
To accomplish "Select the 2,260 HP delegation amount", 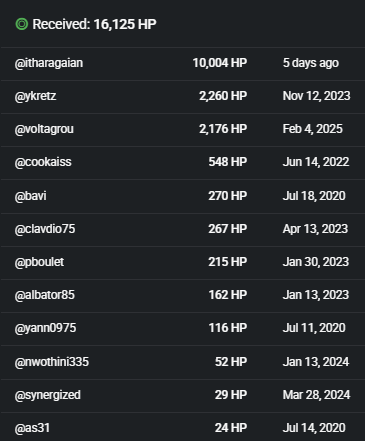I will 223,96.
